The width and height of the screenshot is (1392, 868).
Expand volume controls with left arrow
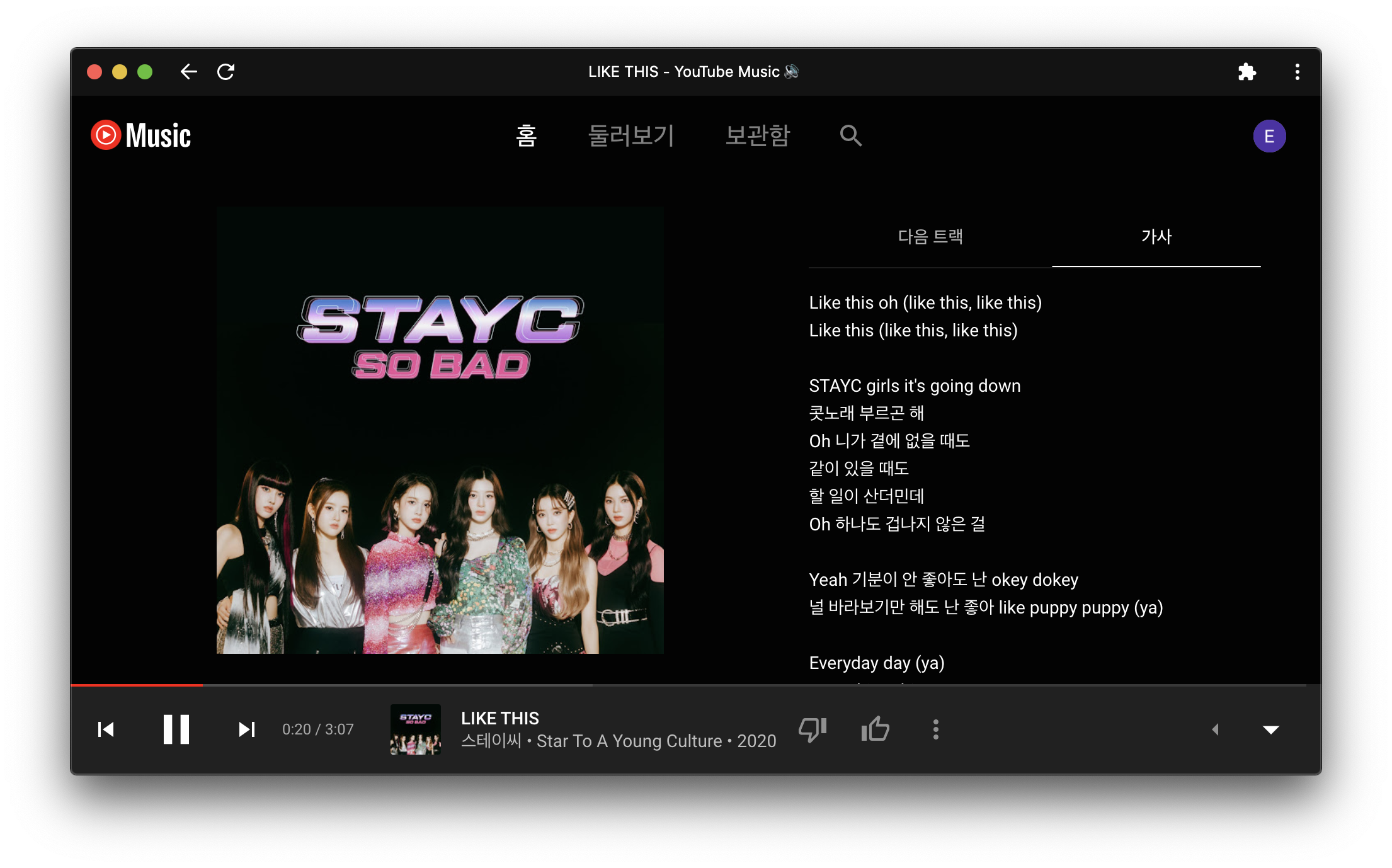1215,729
